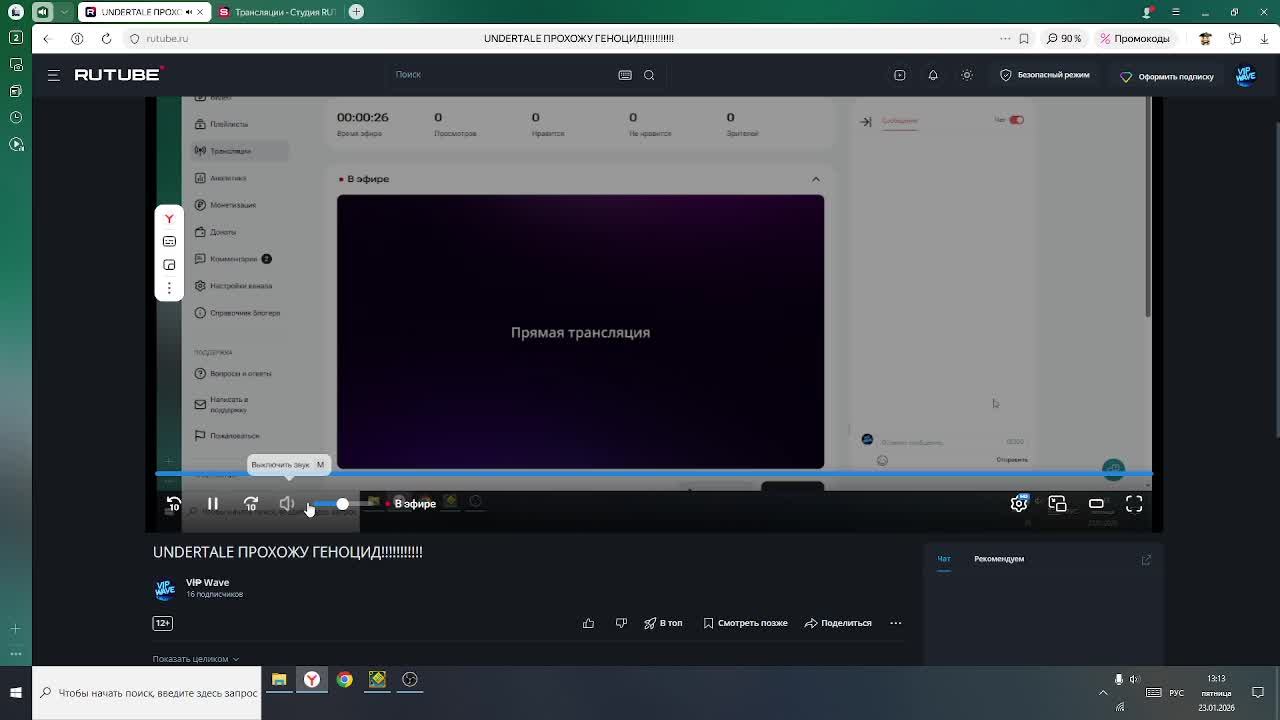Click the video progress bar

pos(653,474)
